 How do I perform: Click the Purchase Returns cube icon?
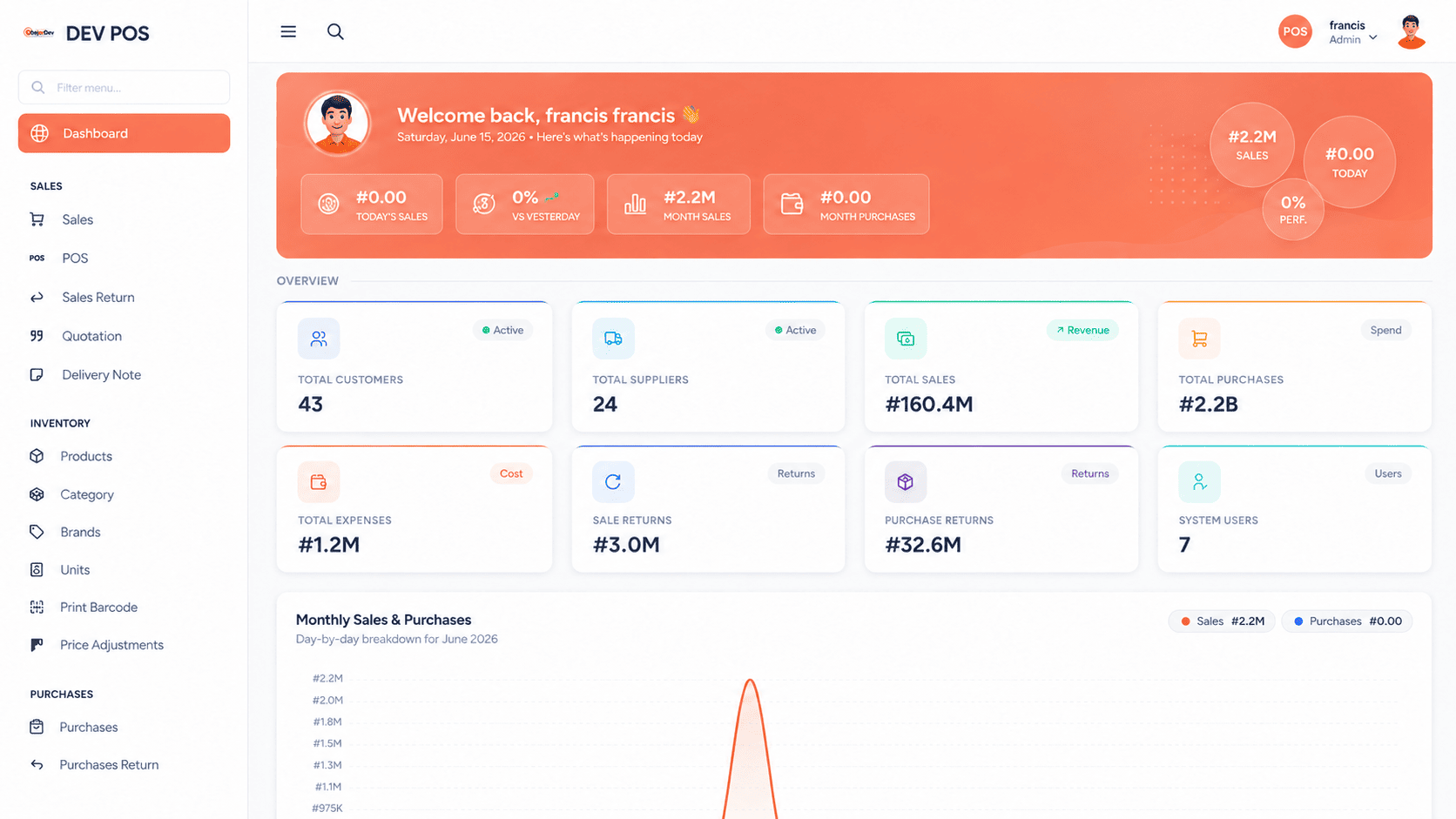click(906, 482)
